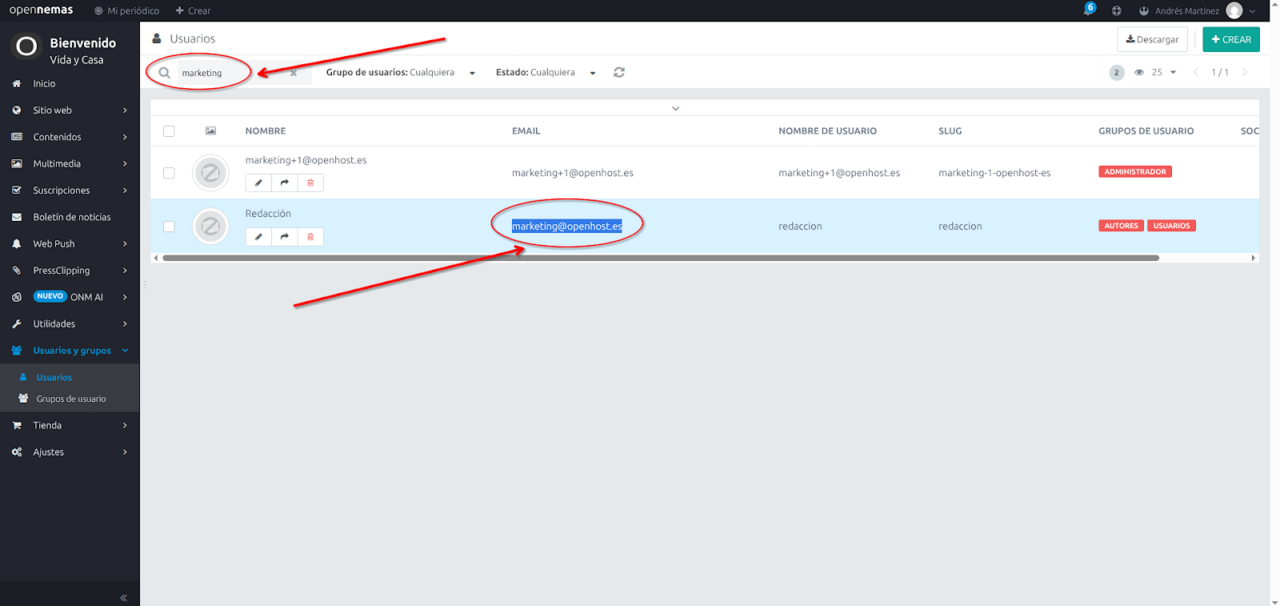Open the notifications bell in top bar
The height and width of the screenshot is (606, 1280).
(x=1088, y=11)
